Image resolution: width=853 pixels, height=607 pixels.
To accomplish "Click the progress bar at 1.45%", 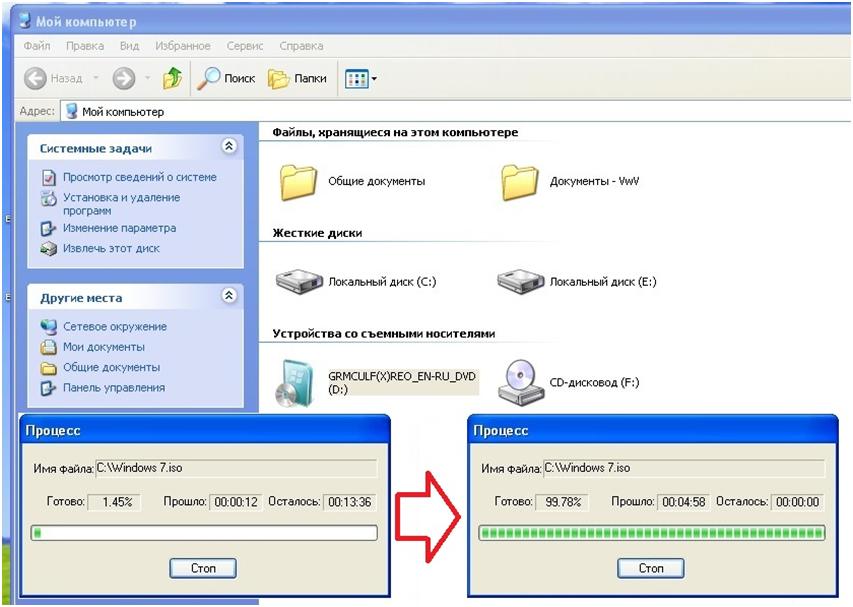I will tap(204, 533).
